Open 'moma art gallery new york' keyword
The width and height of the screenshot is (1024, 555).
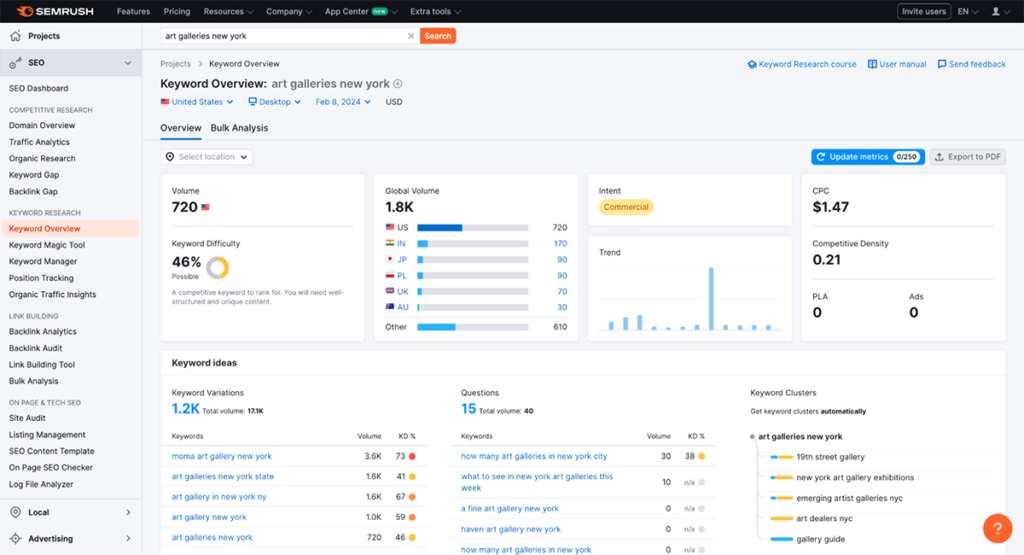point(221,456)
